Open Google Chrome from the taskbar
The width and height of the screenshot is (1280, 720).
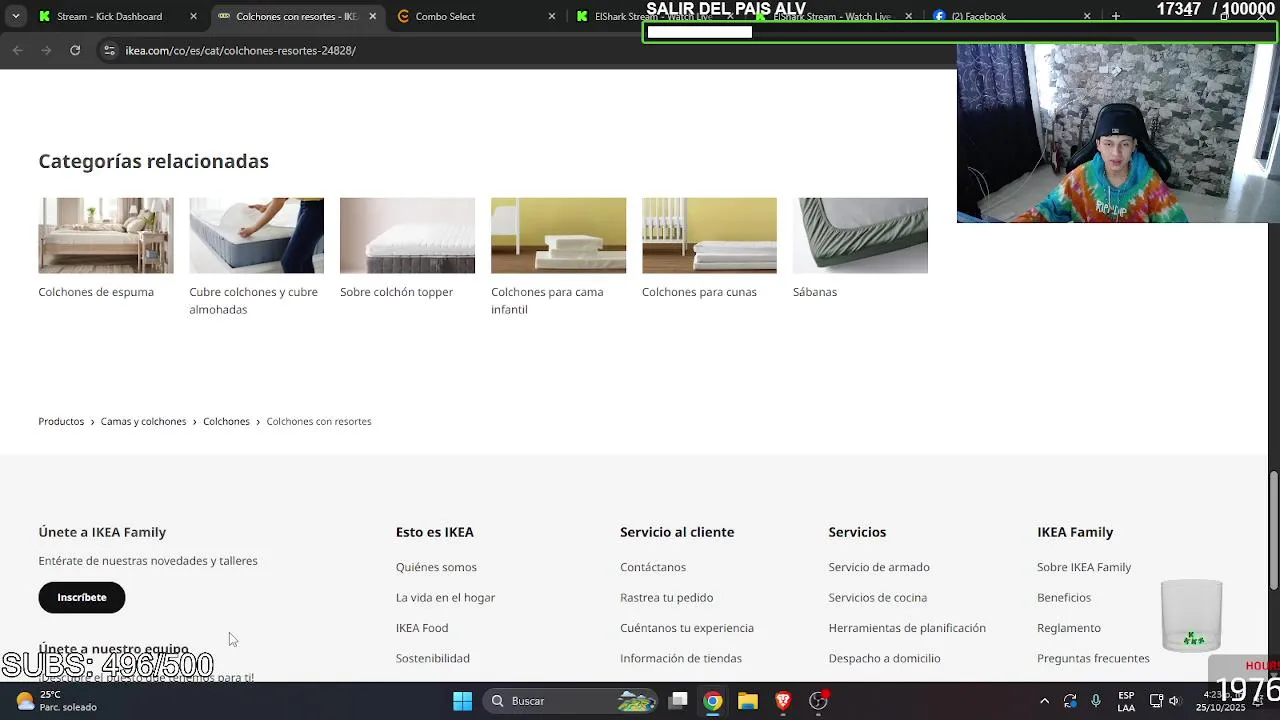click(712, 701)
